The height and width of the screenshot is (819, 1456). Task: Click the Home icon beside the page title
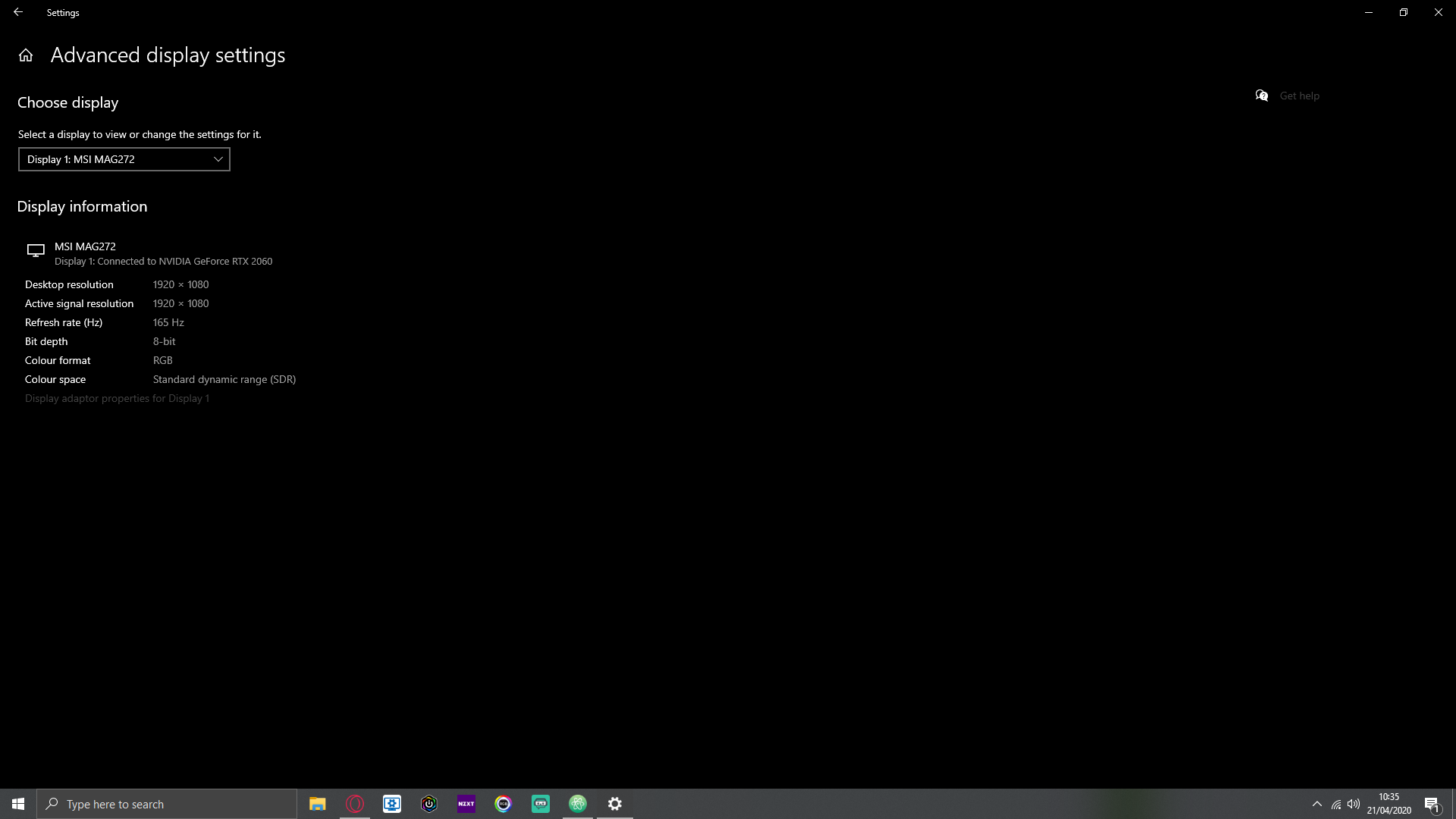tap(26, 55)
